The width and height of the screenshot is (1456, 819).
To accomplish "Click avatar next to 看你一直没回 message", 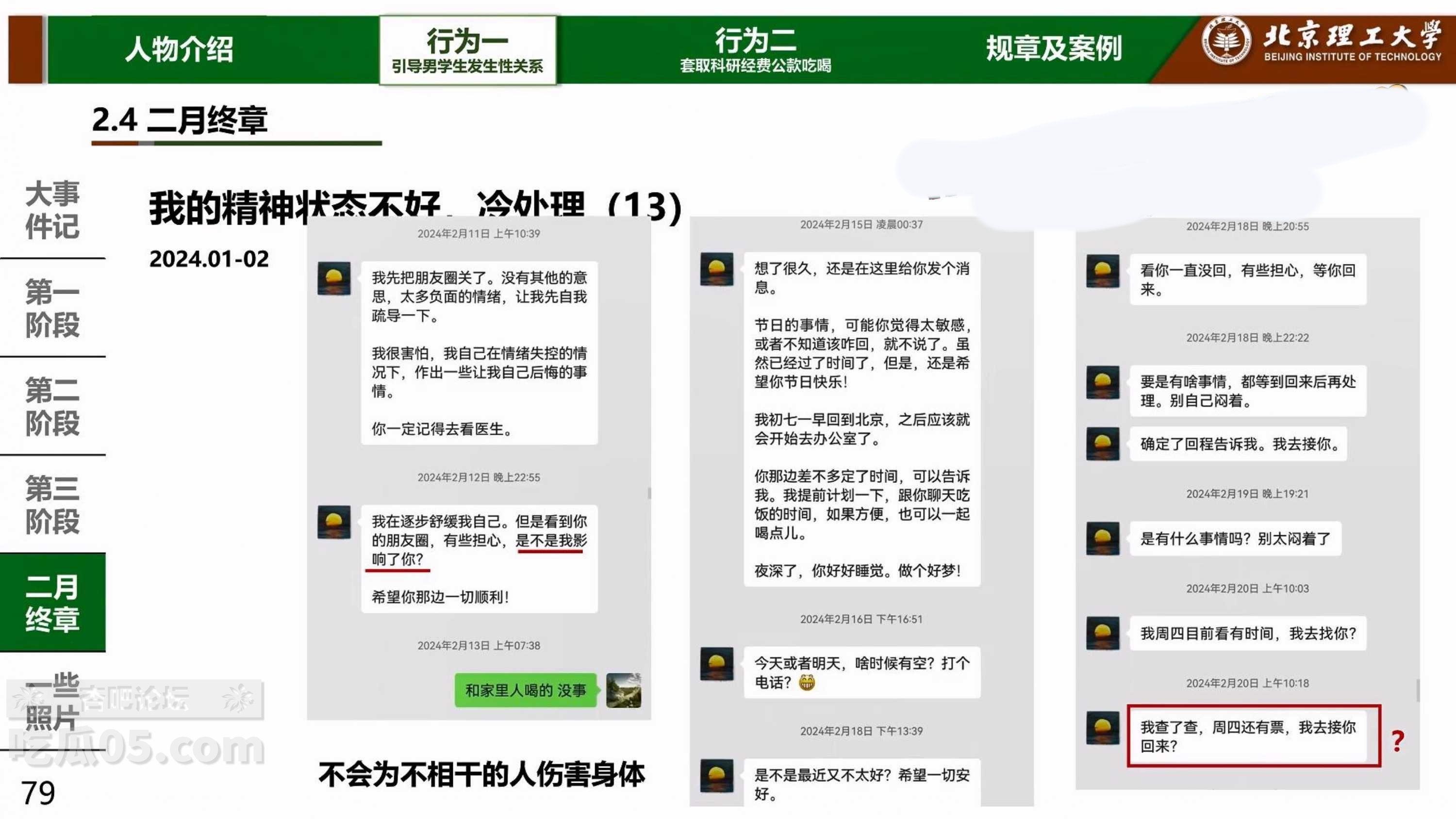I will point(1103,271).
